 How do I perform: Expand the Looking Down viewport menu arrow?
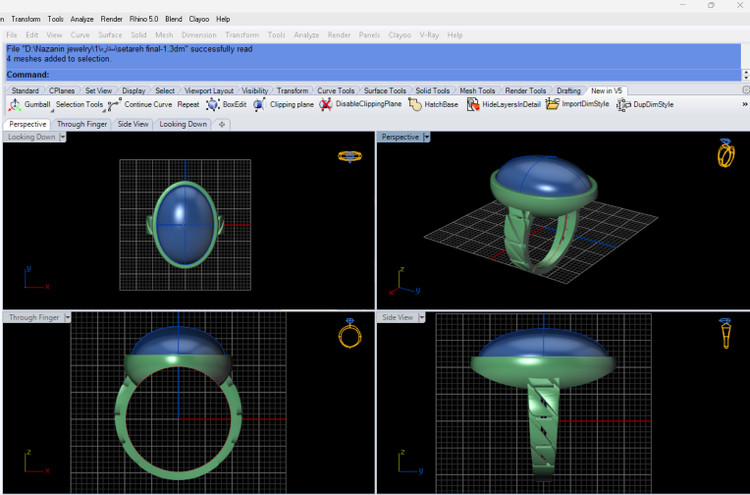pyautogui.click(x=61, y=137)
